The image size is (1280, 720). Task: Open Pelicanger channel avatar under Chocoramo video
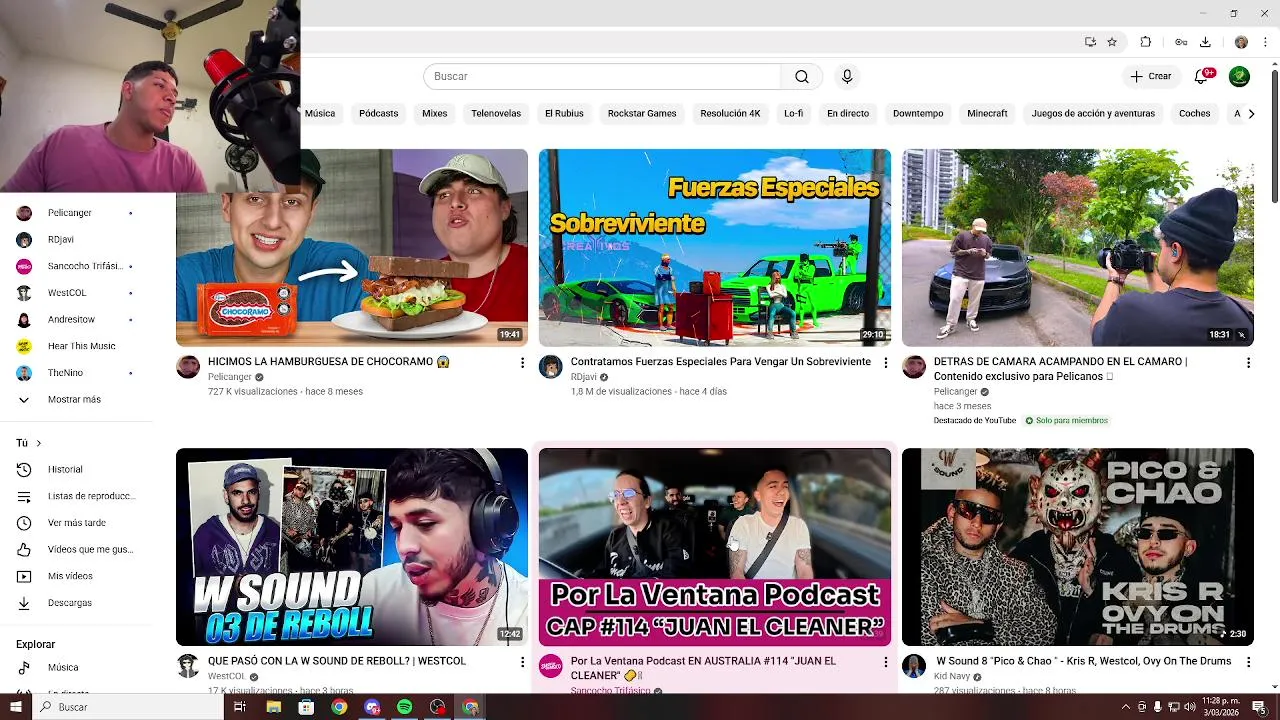[188, 367]
